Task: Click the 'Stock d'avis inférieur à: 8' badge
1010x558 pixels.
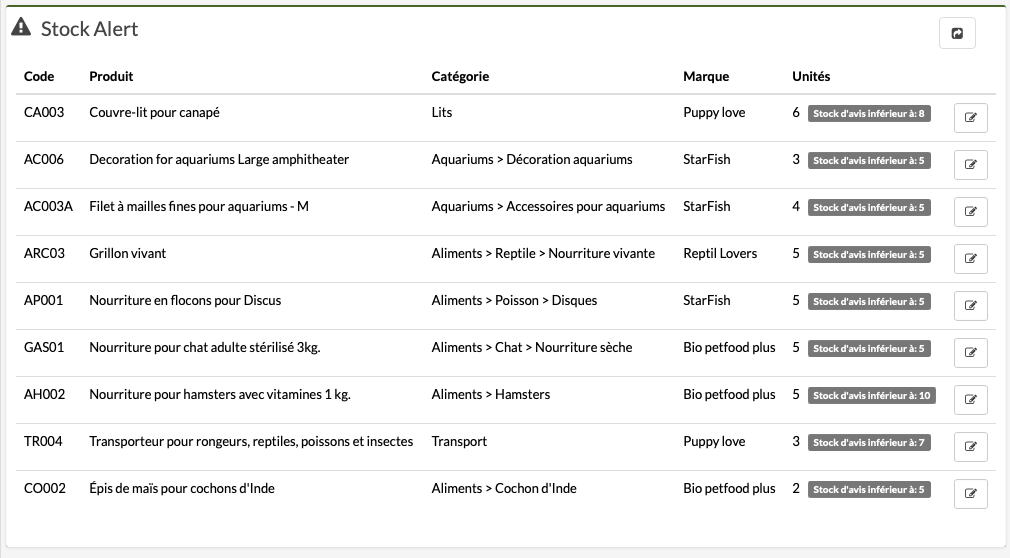Action: point(869,113)
